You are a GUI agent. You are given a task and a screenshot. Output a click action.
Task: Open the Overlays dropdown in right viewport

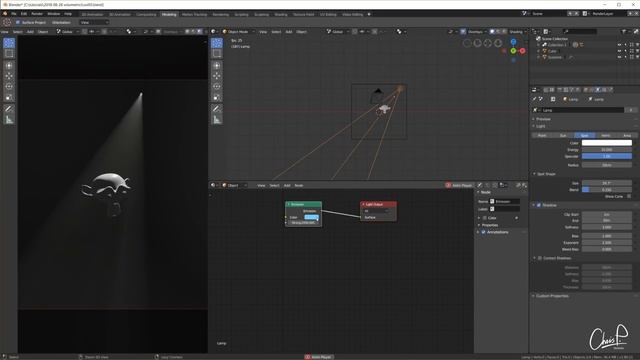click(476, 32)
